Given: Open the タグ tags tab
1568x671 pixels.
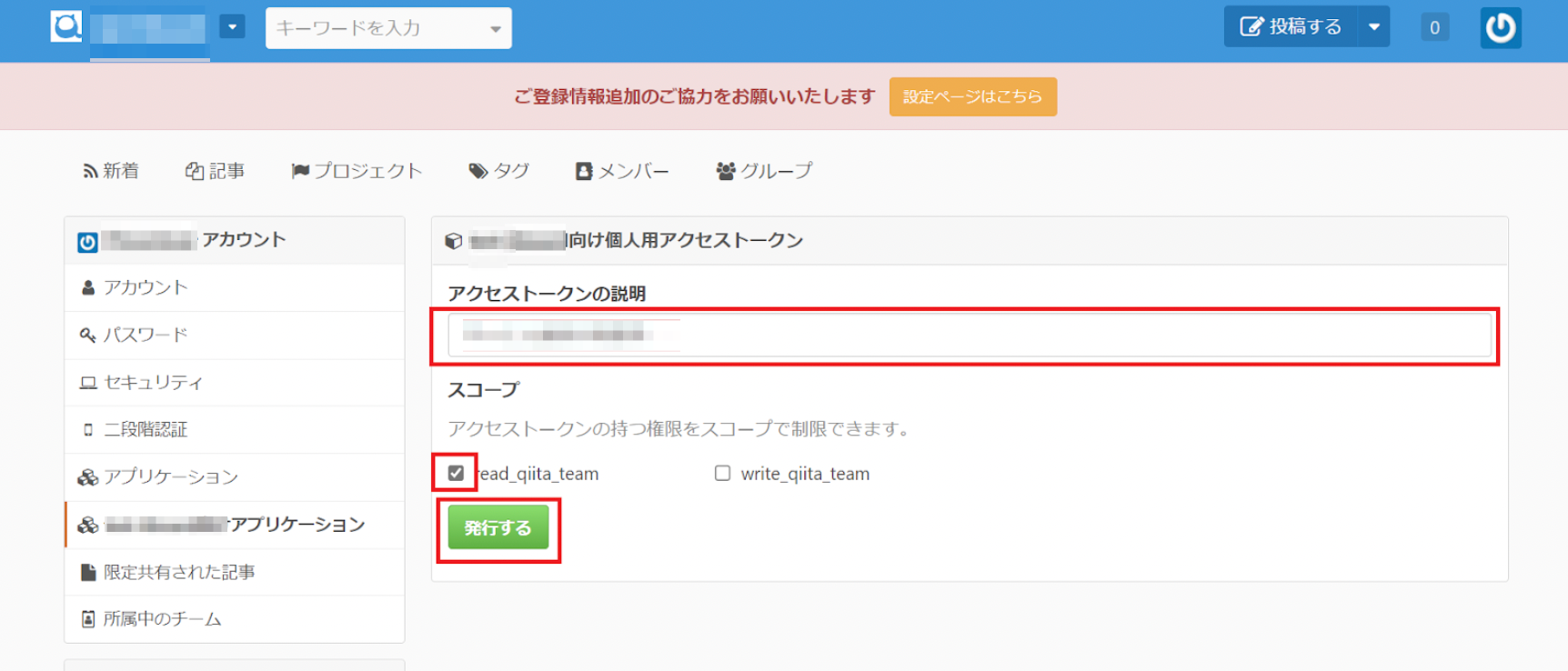Looking at the screenshot, I should coord(499,171).
